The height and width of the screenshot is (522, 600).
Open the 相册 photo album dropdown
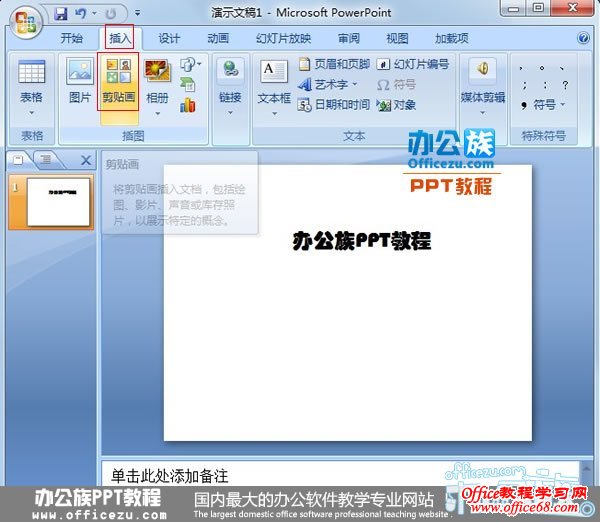tap(157, 112)
